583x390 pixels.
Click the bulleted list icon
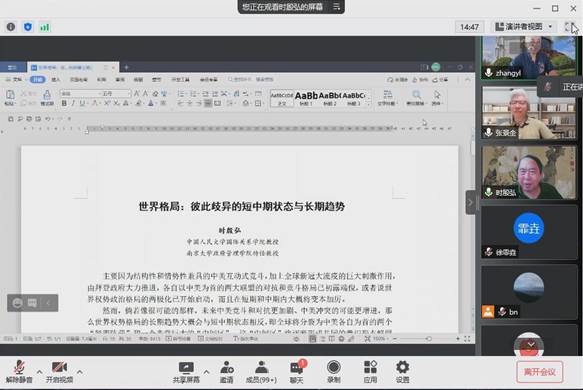[x=181, y=93]
